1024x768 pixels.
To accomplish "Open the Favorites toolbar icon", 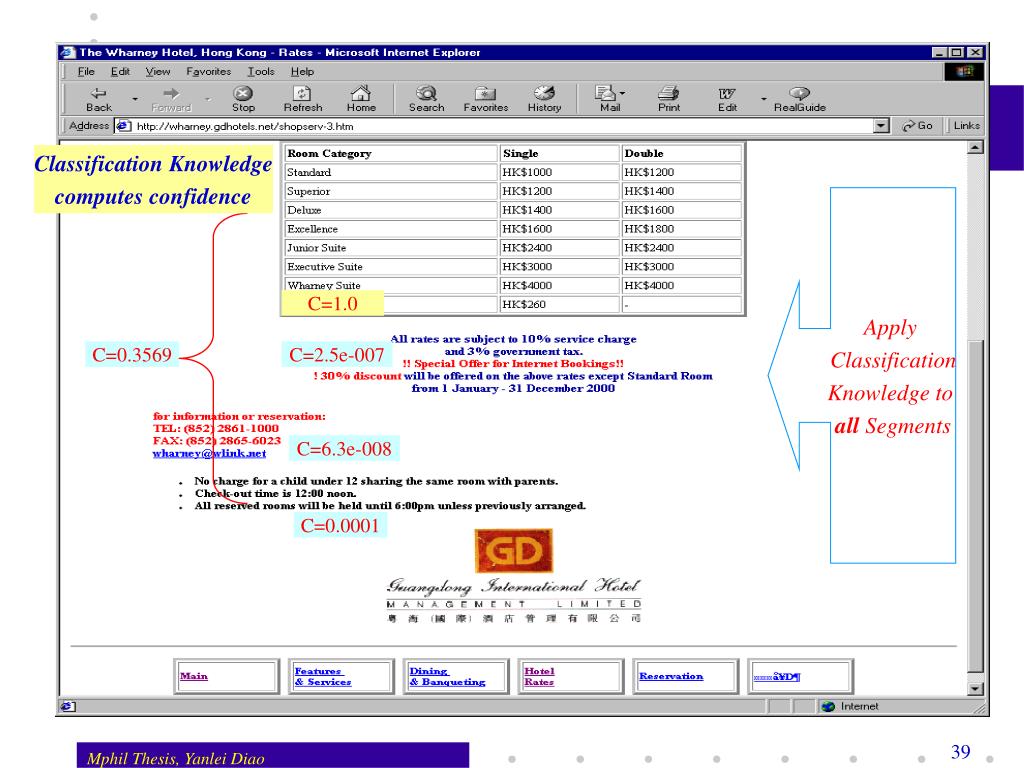I will 485,93.
